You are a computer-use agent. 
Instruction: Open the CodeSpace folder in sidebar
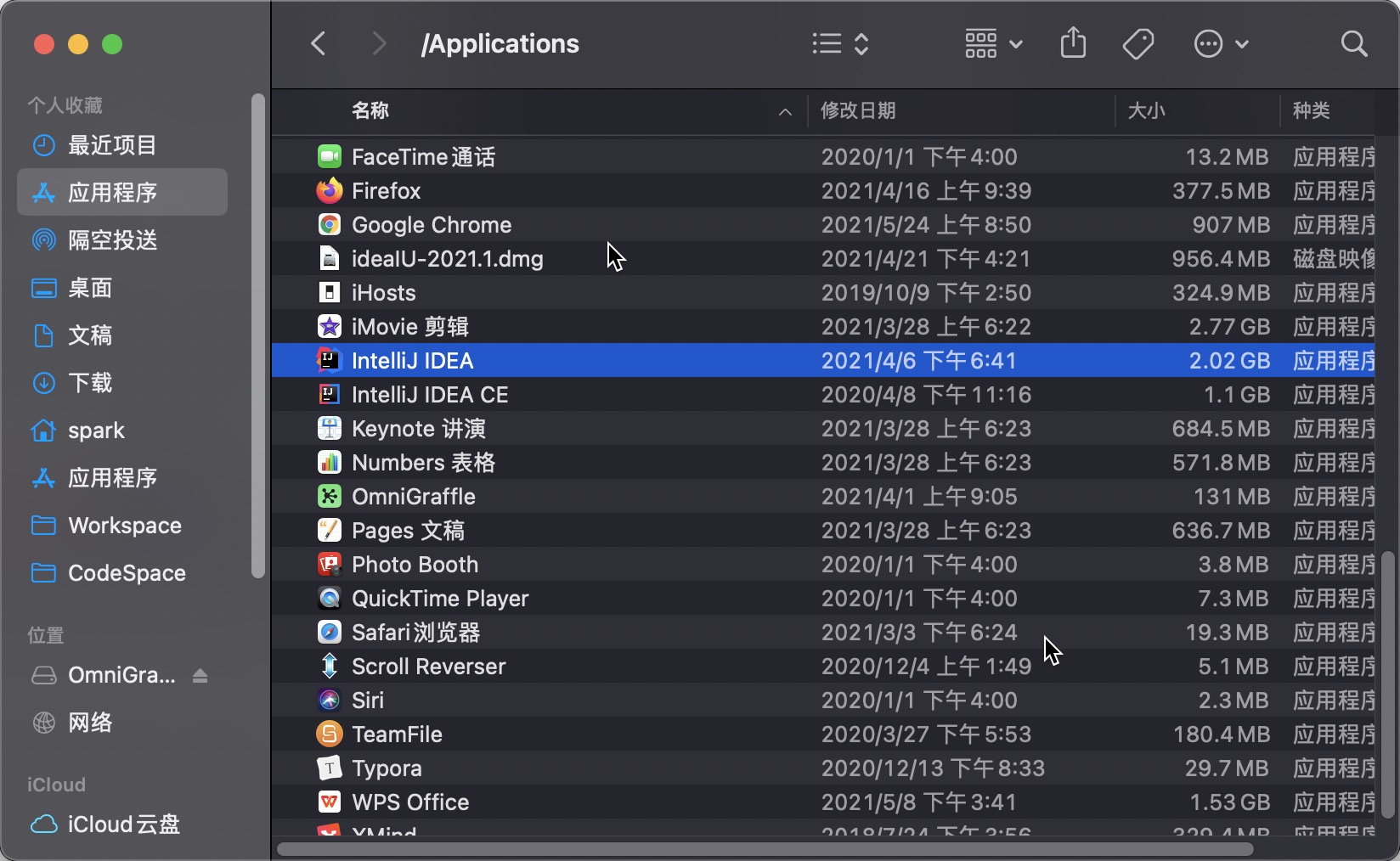122,573
